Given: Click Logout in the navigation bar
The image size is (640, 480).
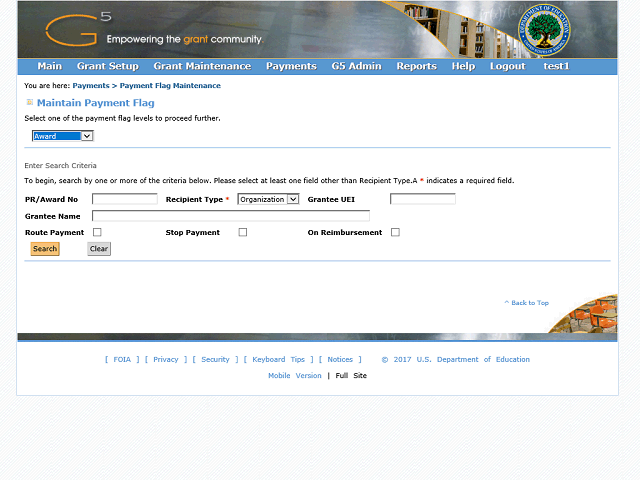Looking at the screenshot, I should 508,66.
